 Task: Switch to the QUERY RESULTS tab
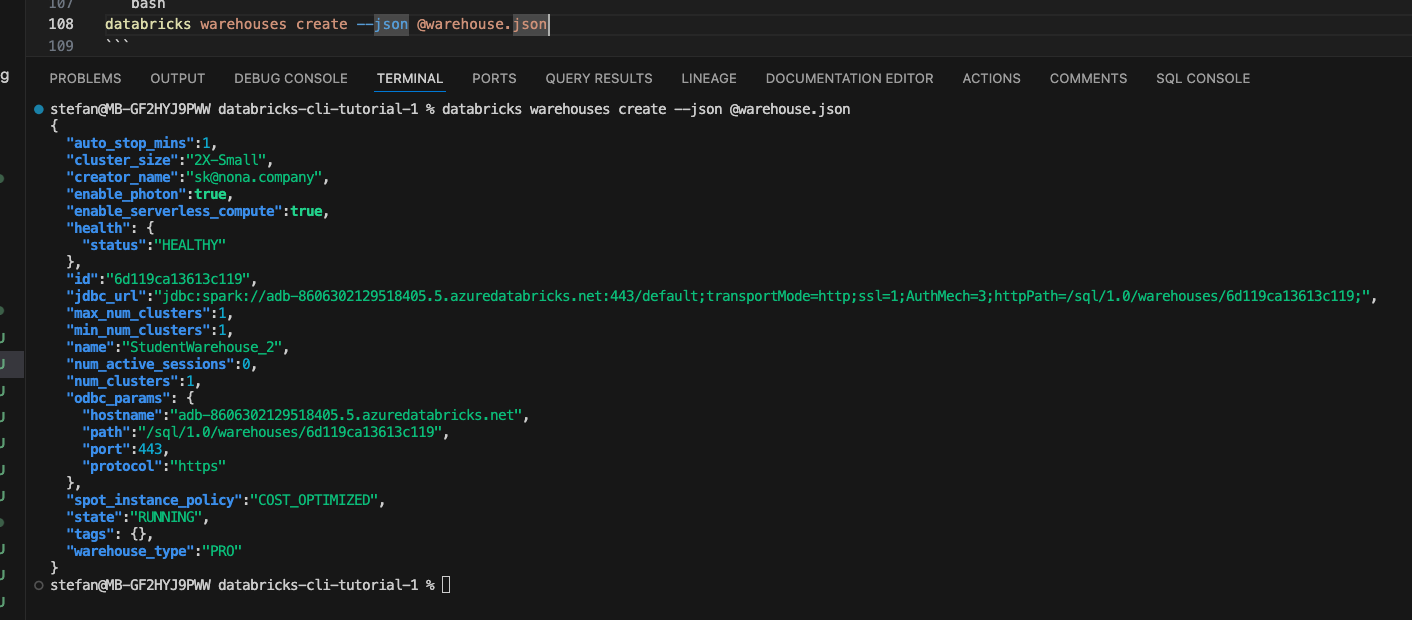[597, 78]
